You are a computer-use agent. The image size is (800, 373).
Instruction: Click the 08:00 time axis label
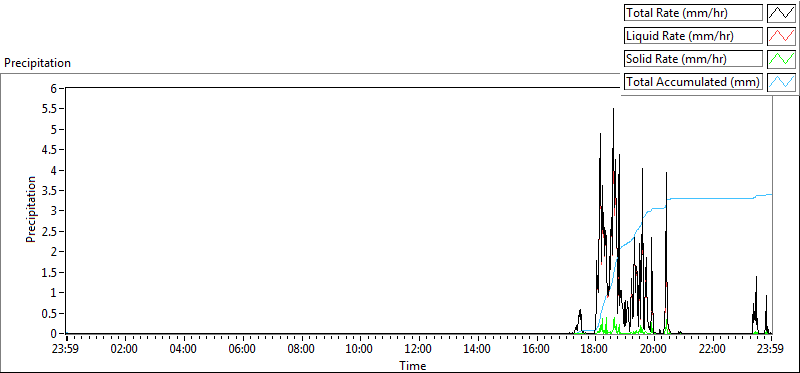301,350
